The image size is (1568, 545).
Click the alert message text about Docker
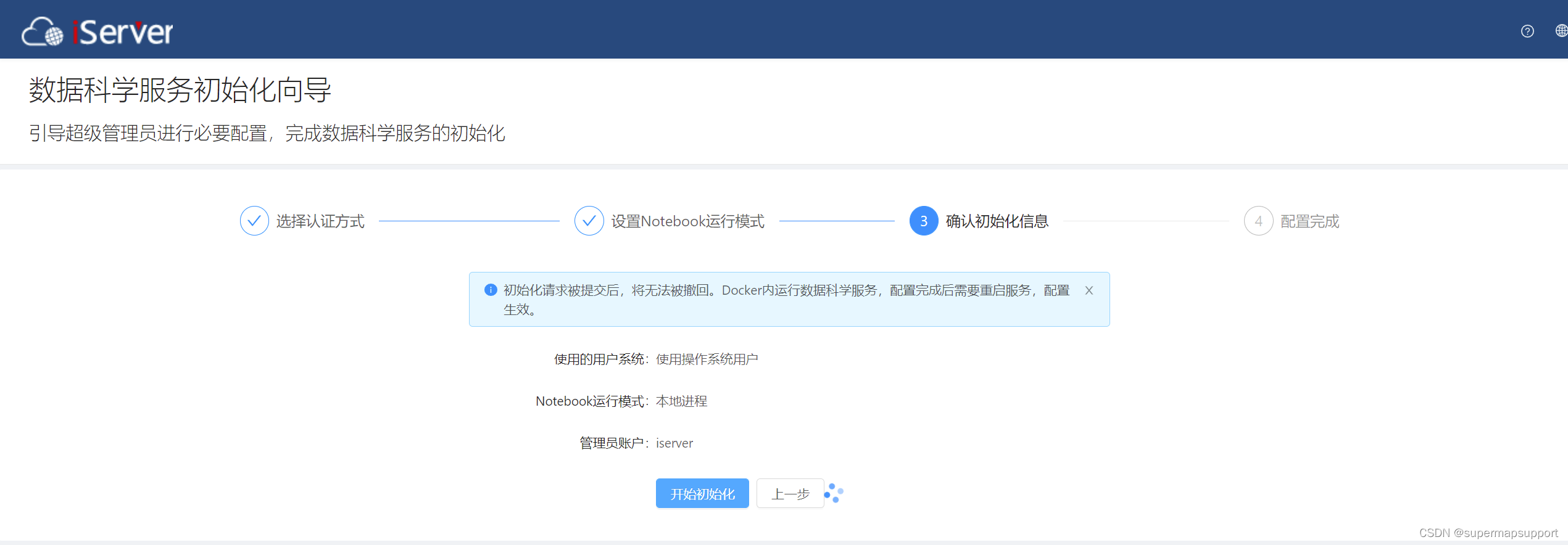coord(786,300)
